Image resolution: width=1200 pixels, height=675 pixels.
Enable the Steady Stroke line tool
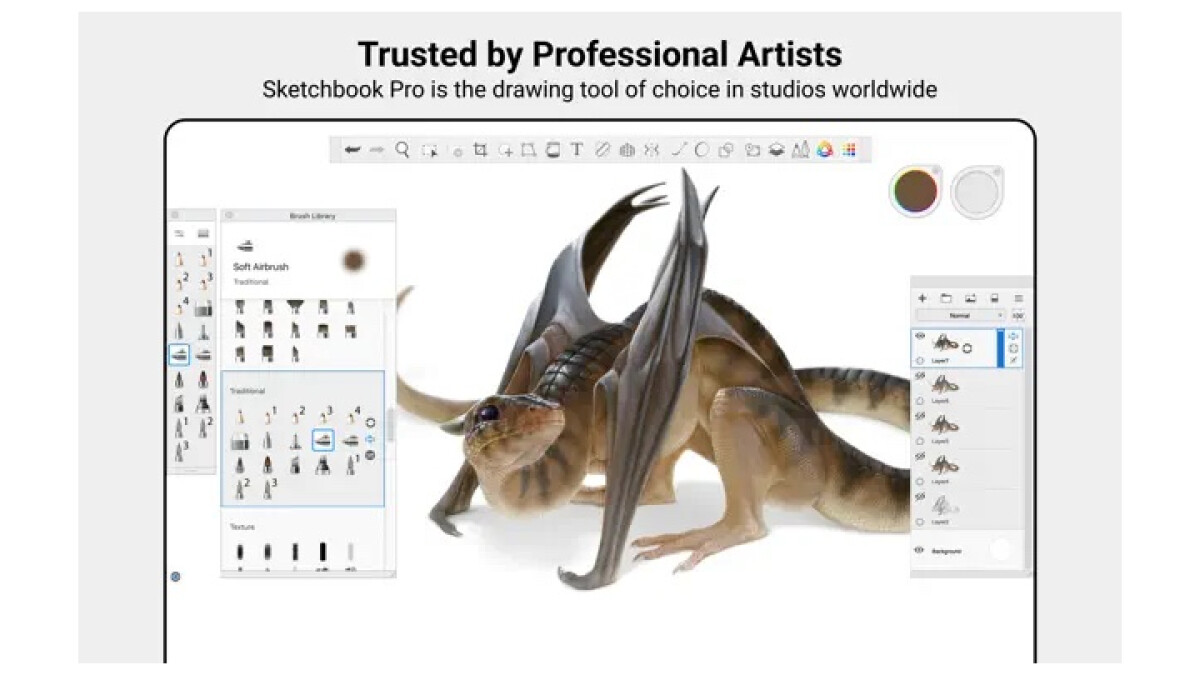pos(678,150)
